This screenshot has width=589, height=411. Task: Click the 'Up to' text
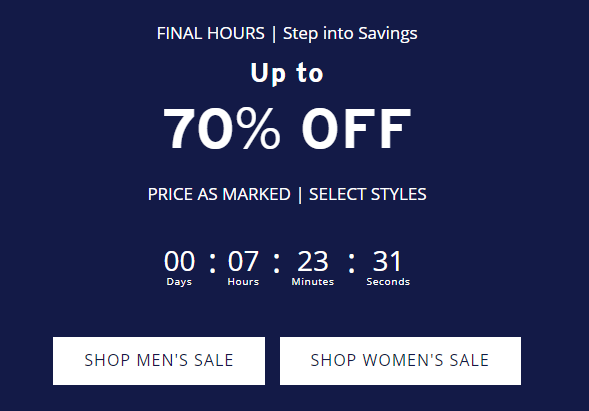point(287,73)
